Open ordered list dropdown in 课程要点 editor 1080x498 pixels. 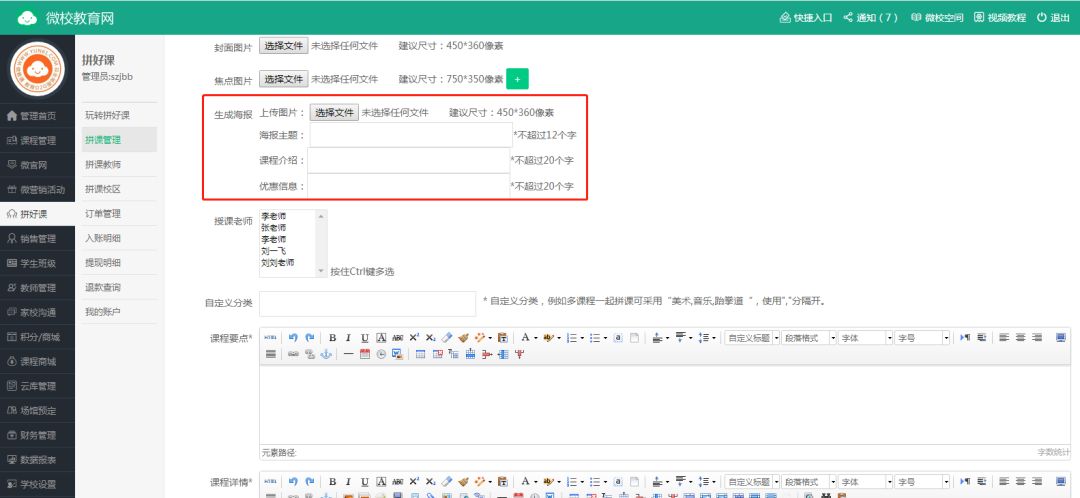[582, 338]
